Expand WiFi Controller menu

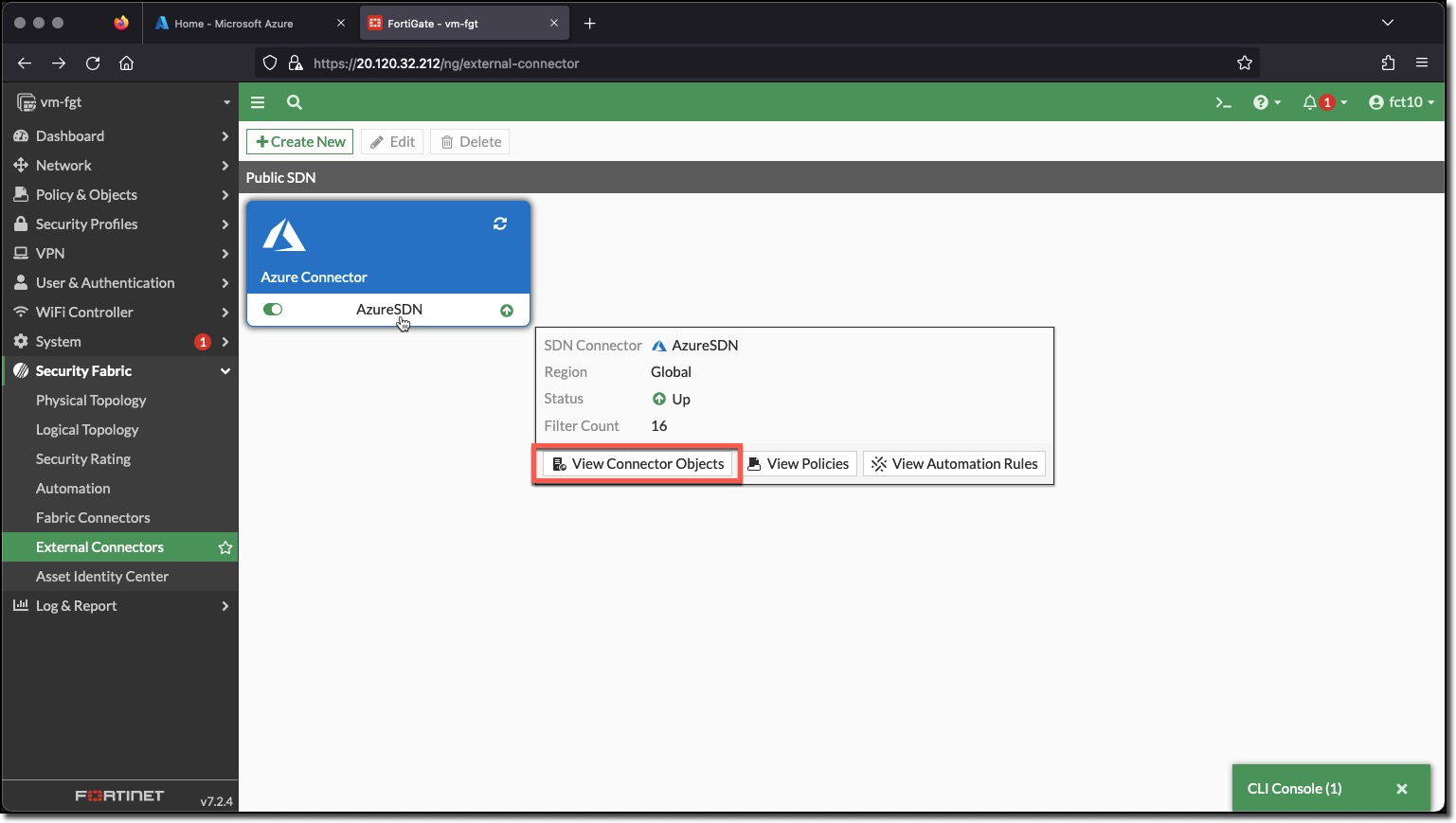(120, 313)
